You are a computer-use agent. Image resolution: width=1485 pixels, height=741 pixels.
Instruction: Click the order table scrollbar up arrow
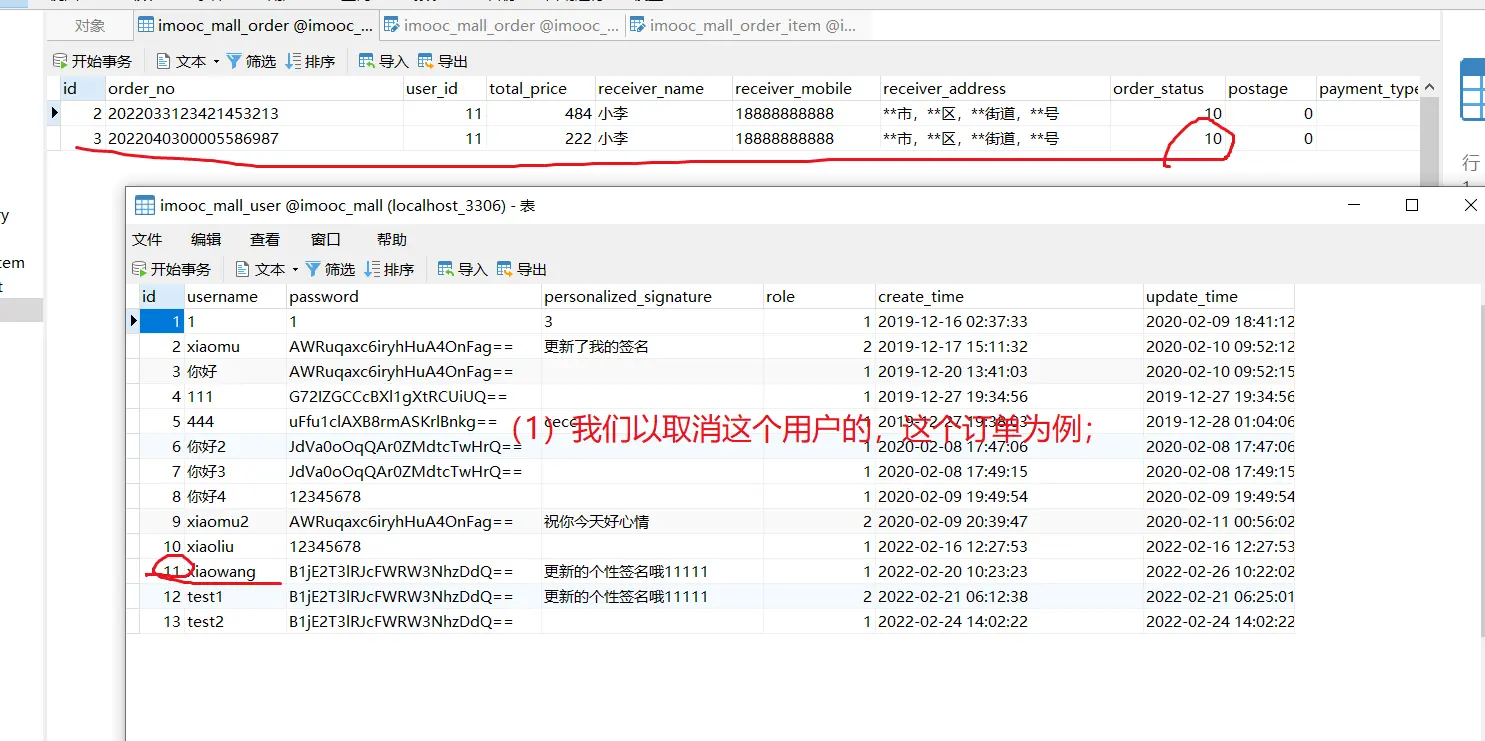[x=1429, y=88]
